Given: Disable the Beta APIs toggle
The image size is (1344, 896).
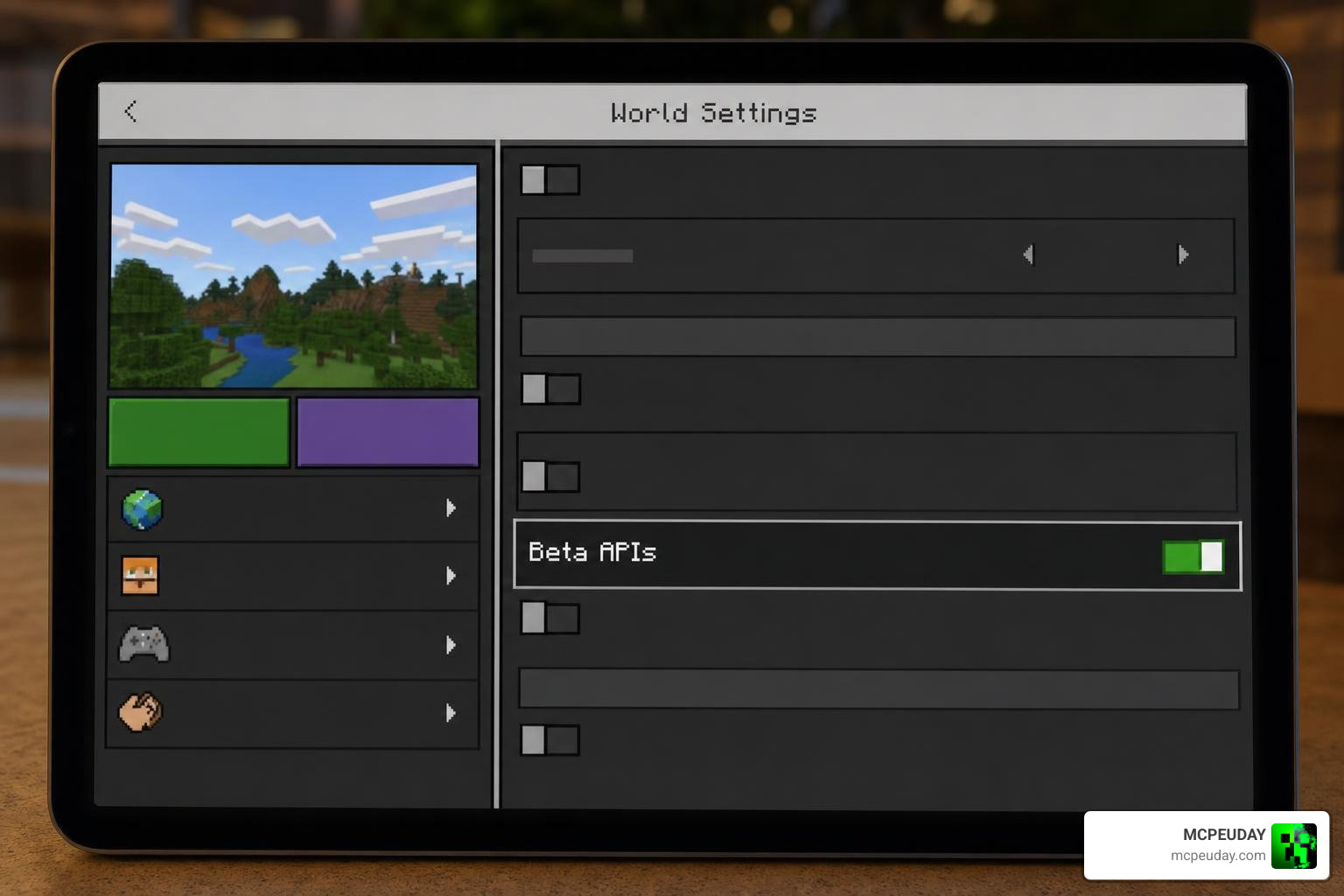Looking at the screenshot, I should pyautogui.click(x=1193, y=556).
